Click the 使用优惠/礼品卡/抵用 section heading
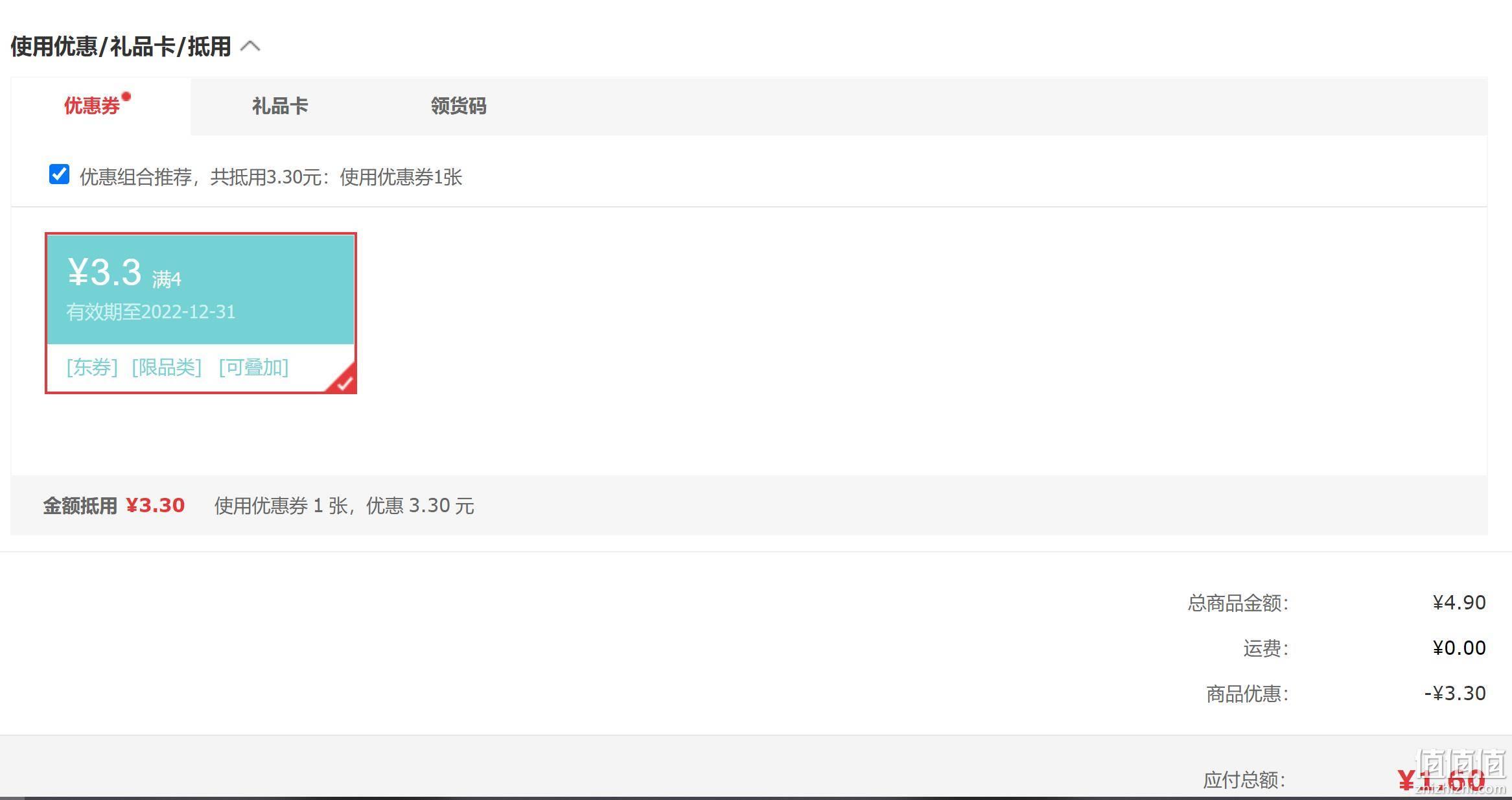This screenshot has height=800, width=1512. [x=121, y=47]
